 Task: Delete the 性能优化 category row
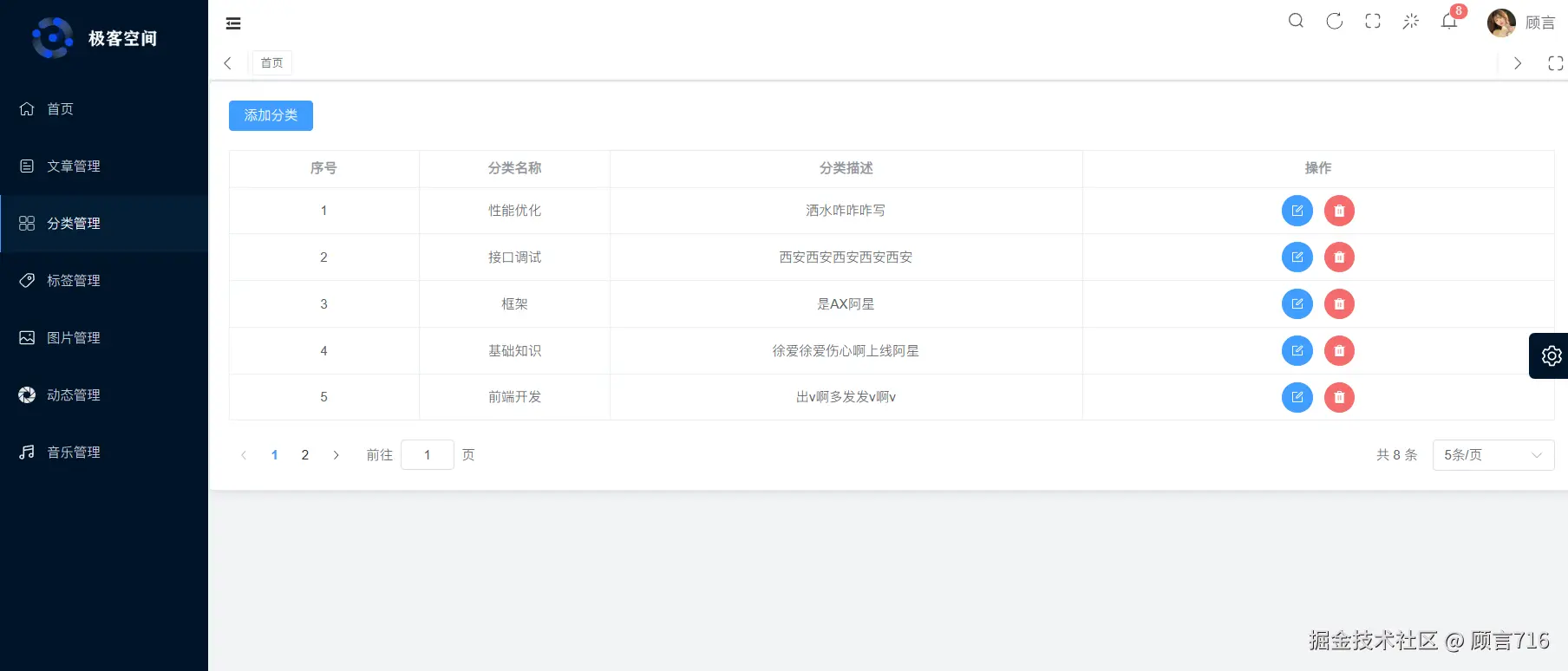pos(1339,211)
